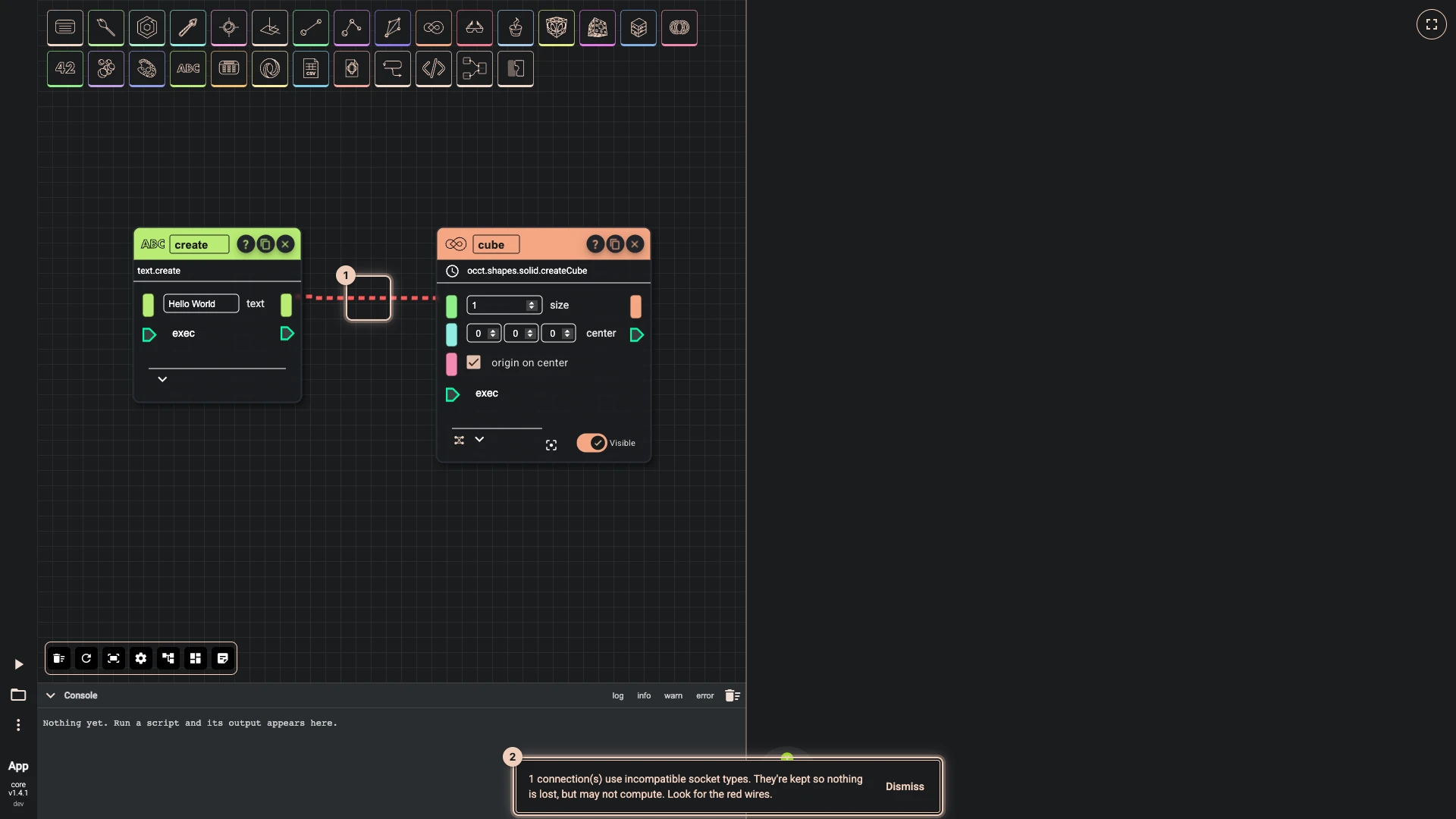Enter fullscreen with top-right expand button
Viewport: 1456px width, 819px height.
[1432, 24]
